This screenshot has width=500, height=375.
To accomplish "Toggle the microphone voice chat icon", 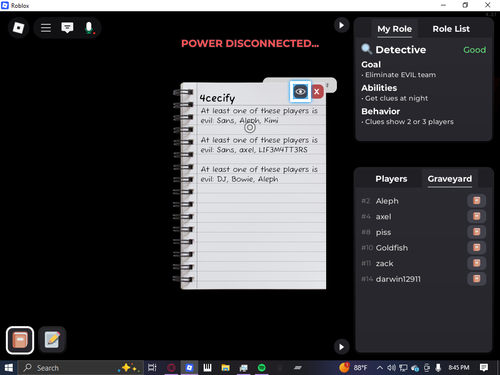I will pyautogui.click(x=89, y=28).
